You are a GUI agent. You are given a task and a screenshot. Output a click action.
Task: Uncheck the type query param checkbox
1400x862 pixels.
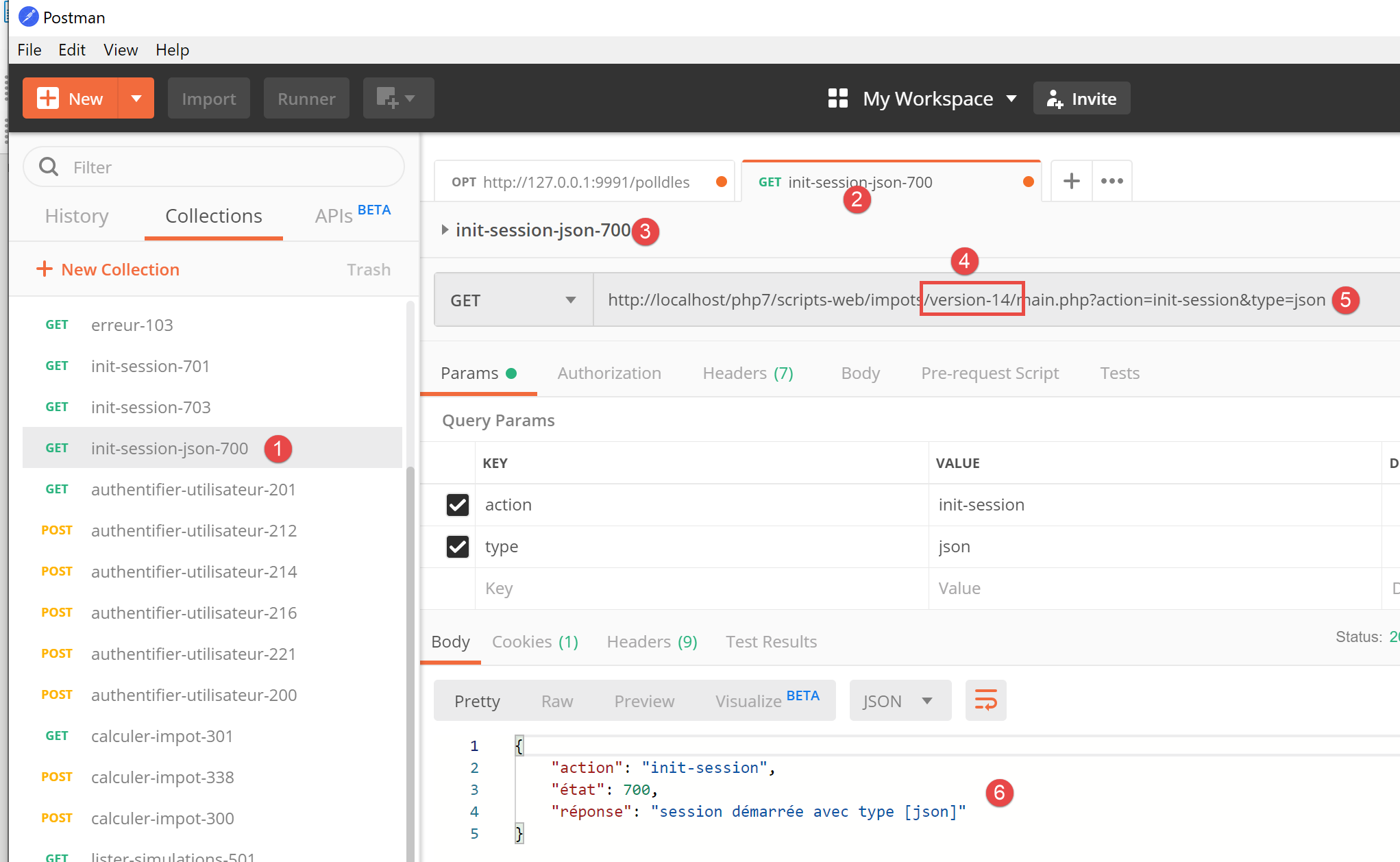(457, 547)
